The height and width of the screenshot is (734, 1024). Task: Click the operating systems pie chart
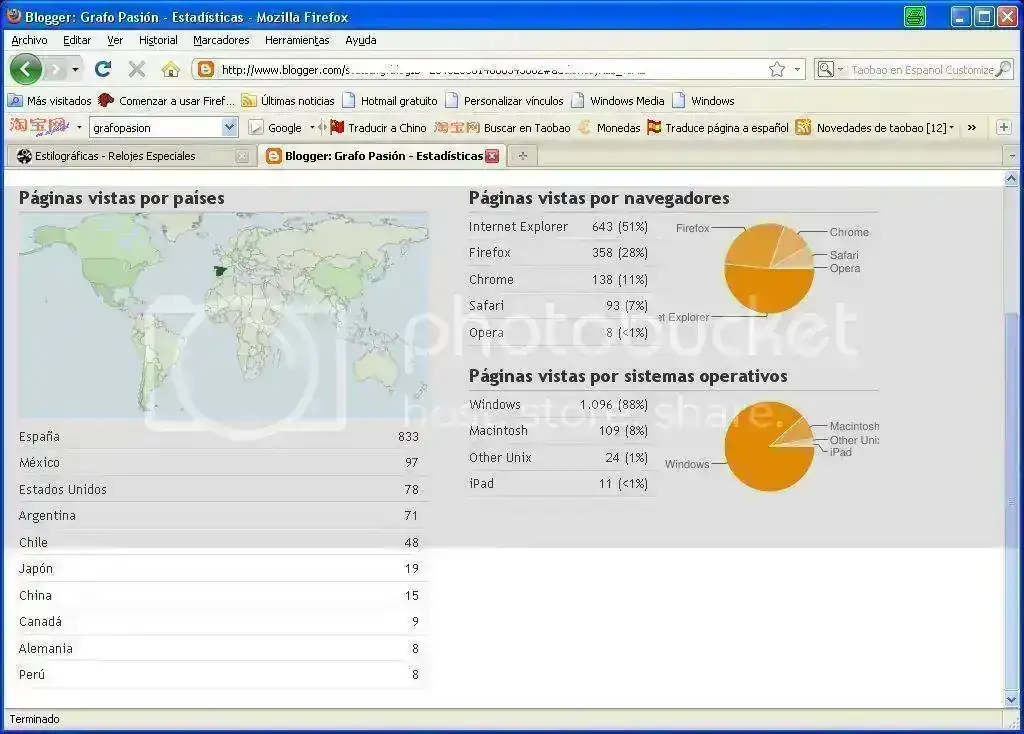(769, 446)
